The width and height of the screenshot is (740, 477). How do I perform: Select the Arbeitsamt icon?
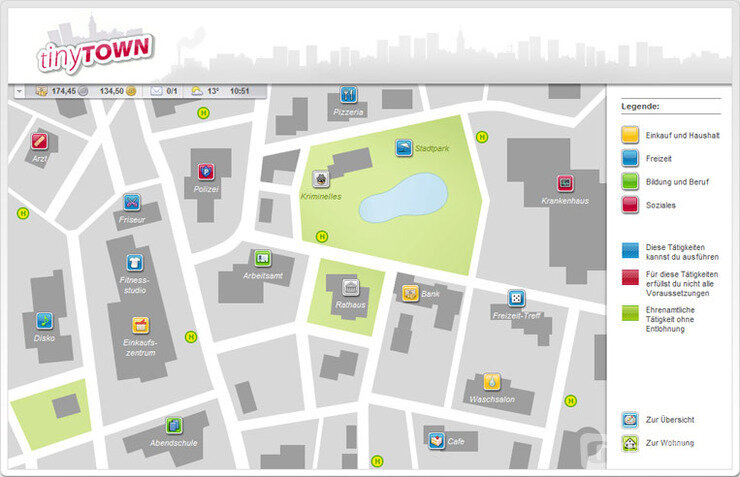[262, 258]
